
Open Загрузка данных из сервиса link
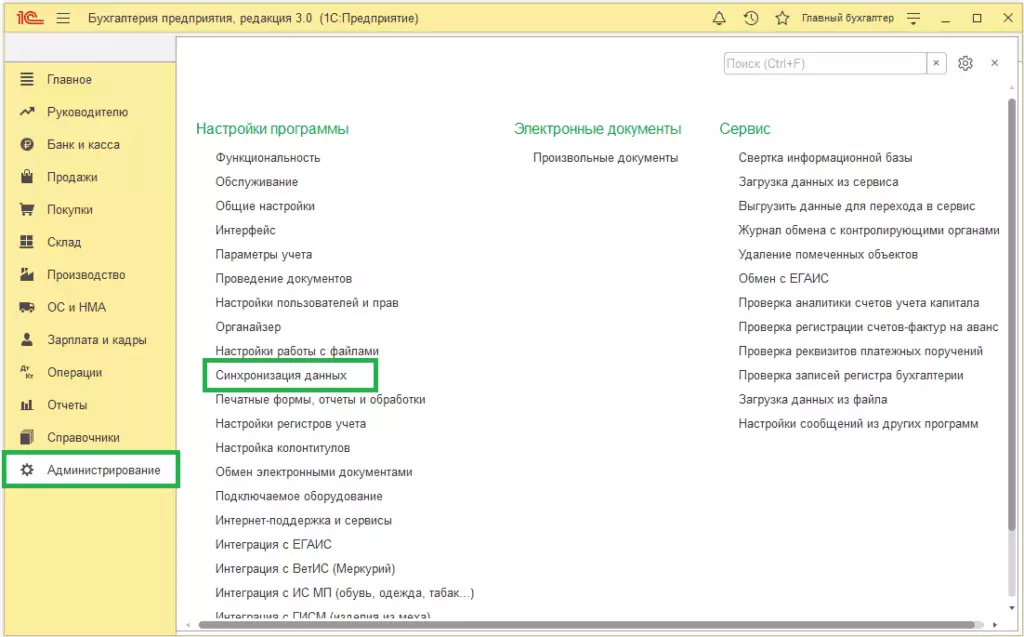tap(818, 182)
